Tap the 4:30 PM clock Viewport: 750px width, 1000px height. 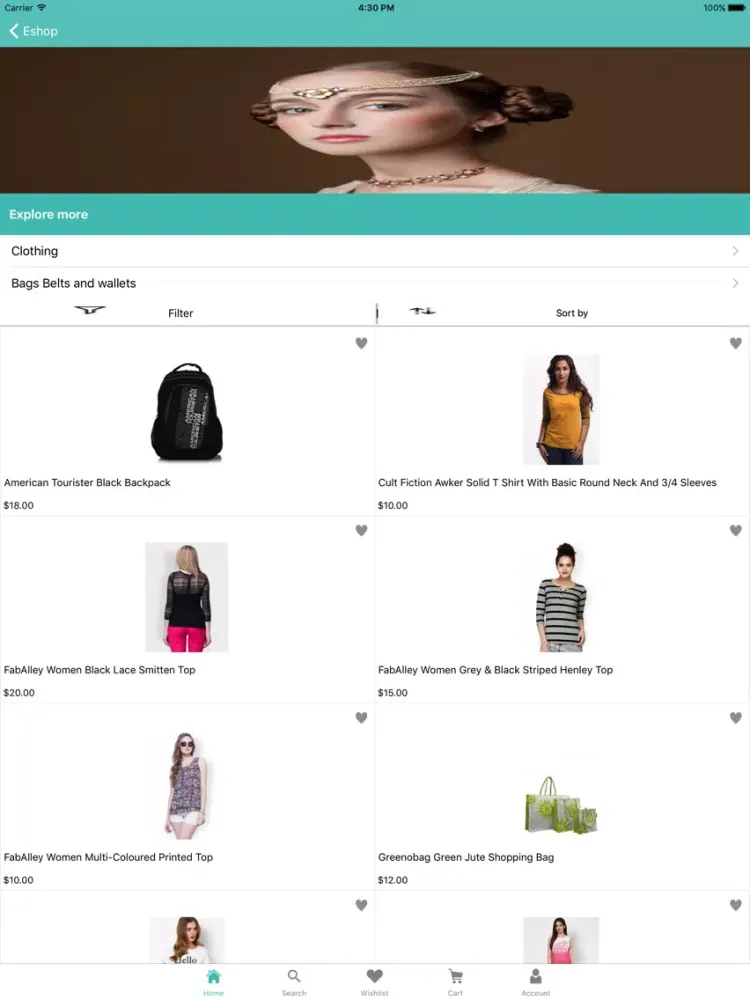[x=376, y=8]
